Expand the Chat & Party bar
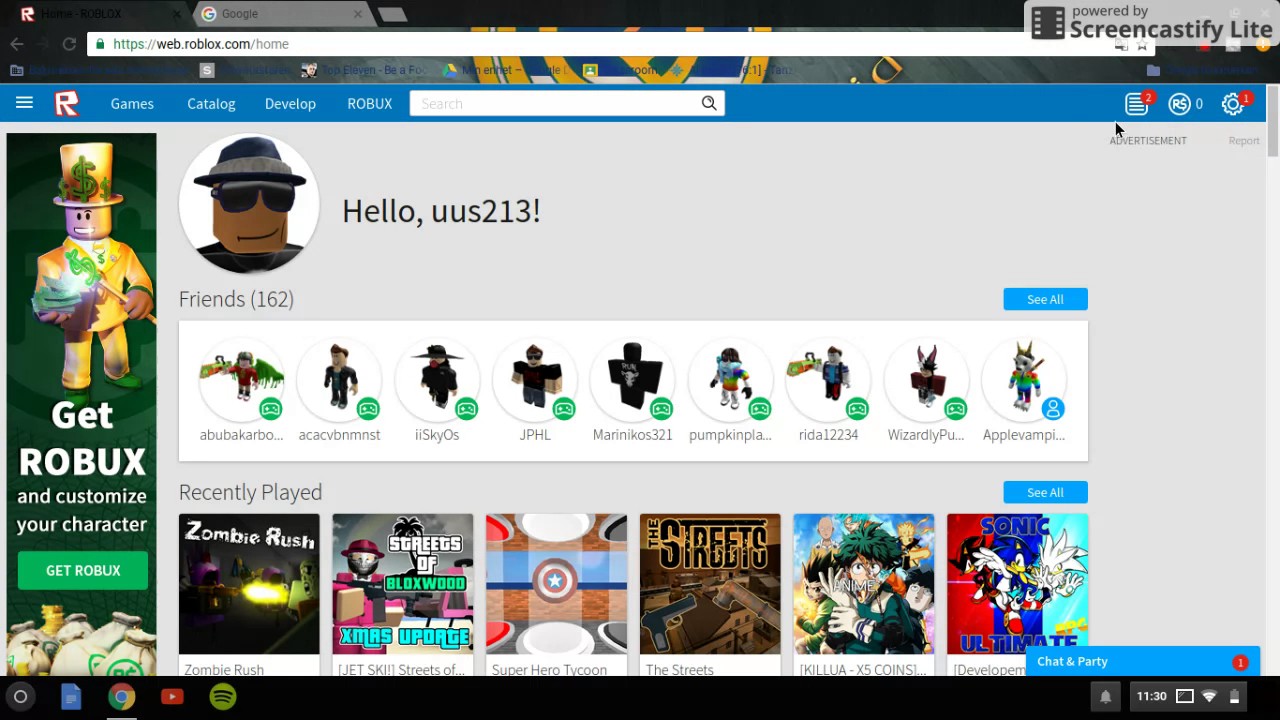This screenshot has width=1280, height=720. pyautogui.click(x=1143, y=662)
